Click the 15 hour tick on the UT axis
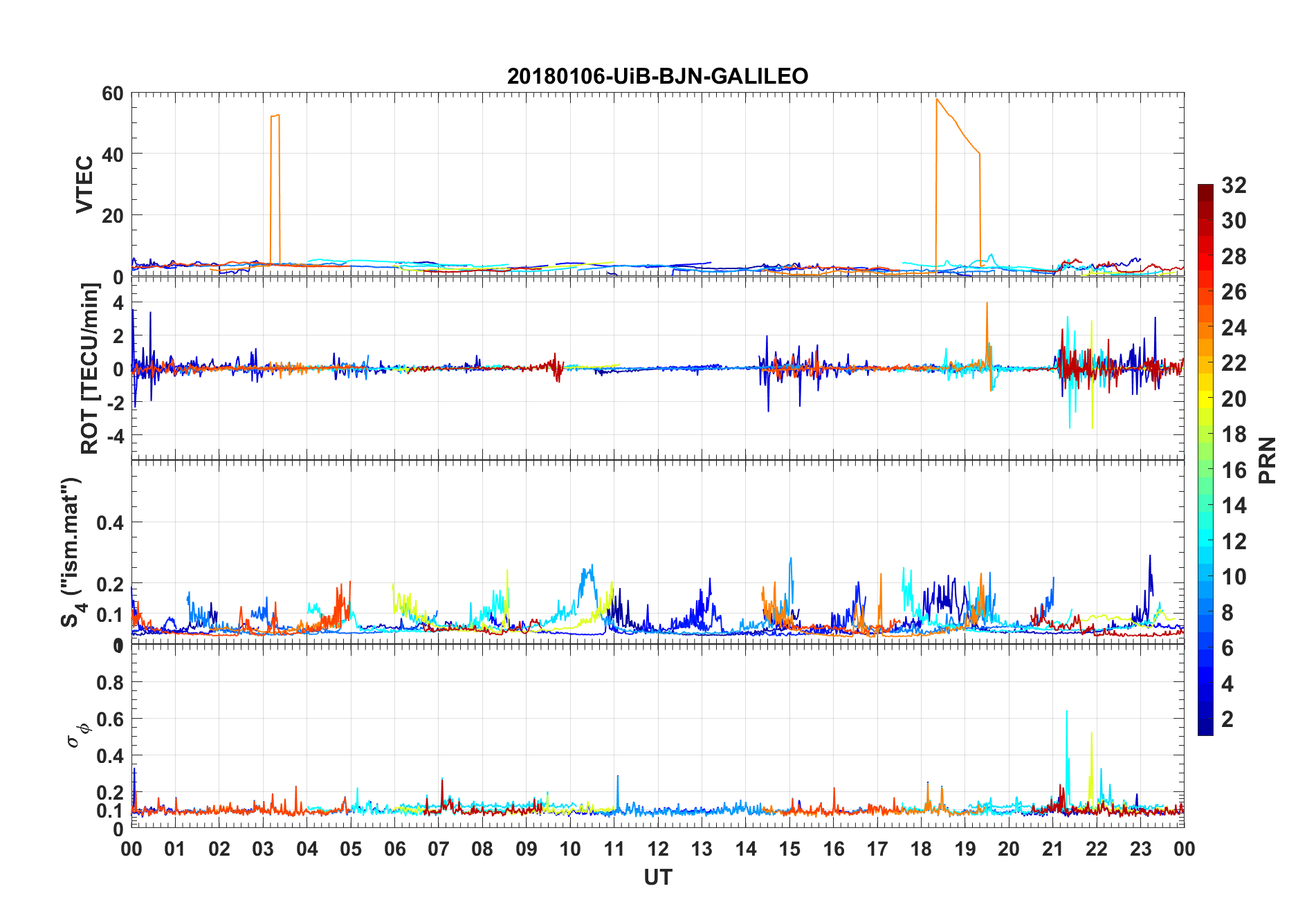 pyautogui.click(x=789, y=849)
